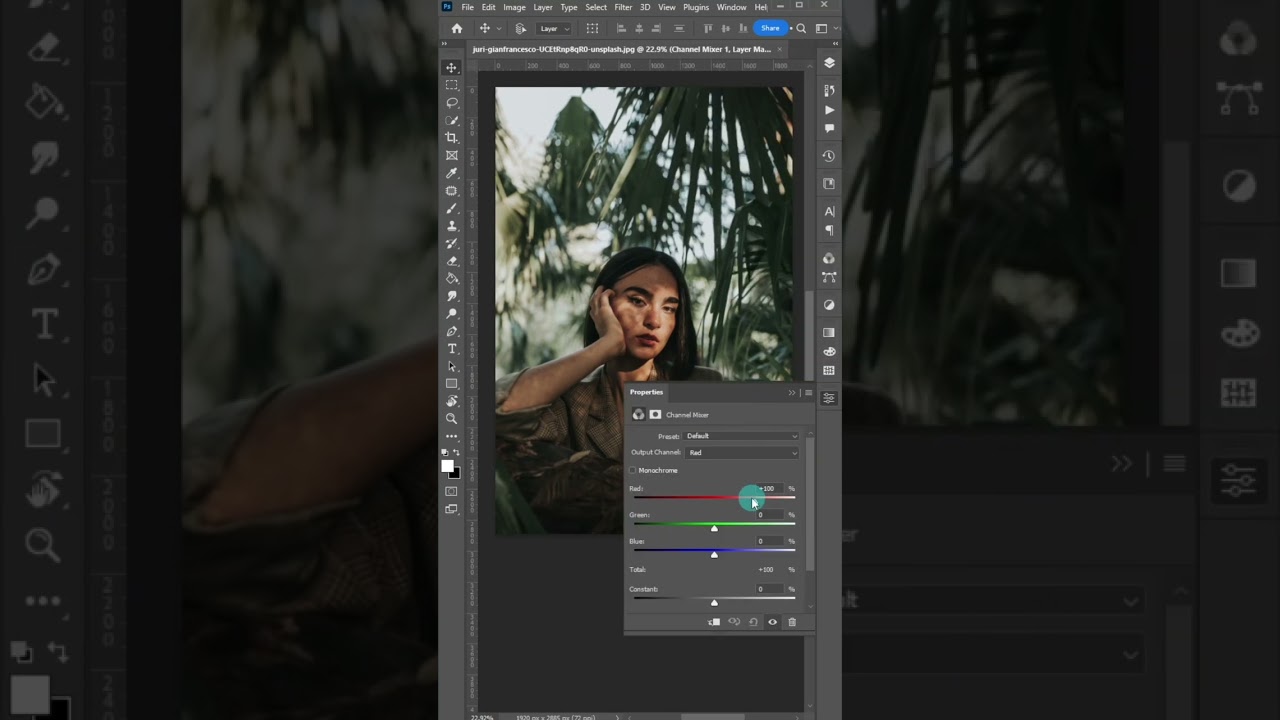Open the Auto-Select Layer dropdown
Viewport: 1280px width, 720px height.
(x=555, y=29)
